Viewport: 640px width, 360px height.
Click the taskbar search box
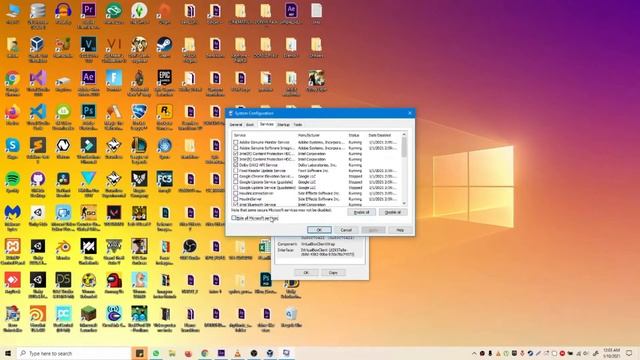coord(73,353)
